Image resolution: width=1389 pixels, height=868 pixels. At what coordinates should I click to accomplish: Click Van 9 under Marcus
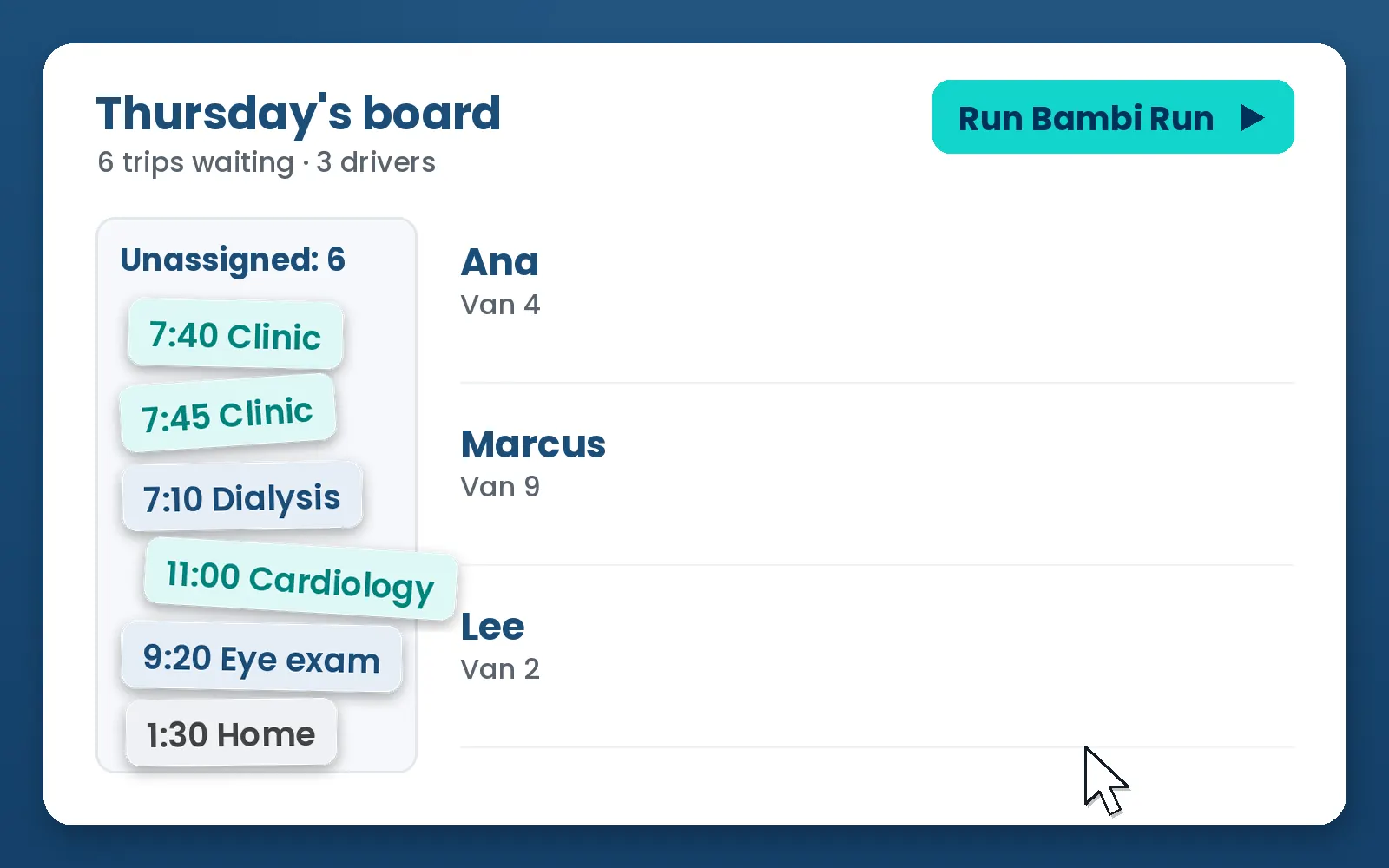[x=500, y=487]
